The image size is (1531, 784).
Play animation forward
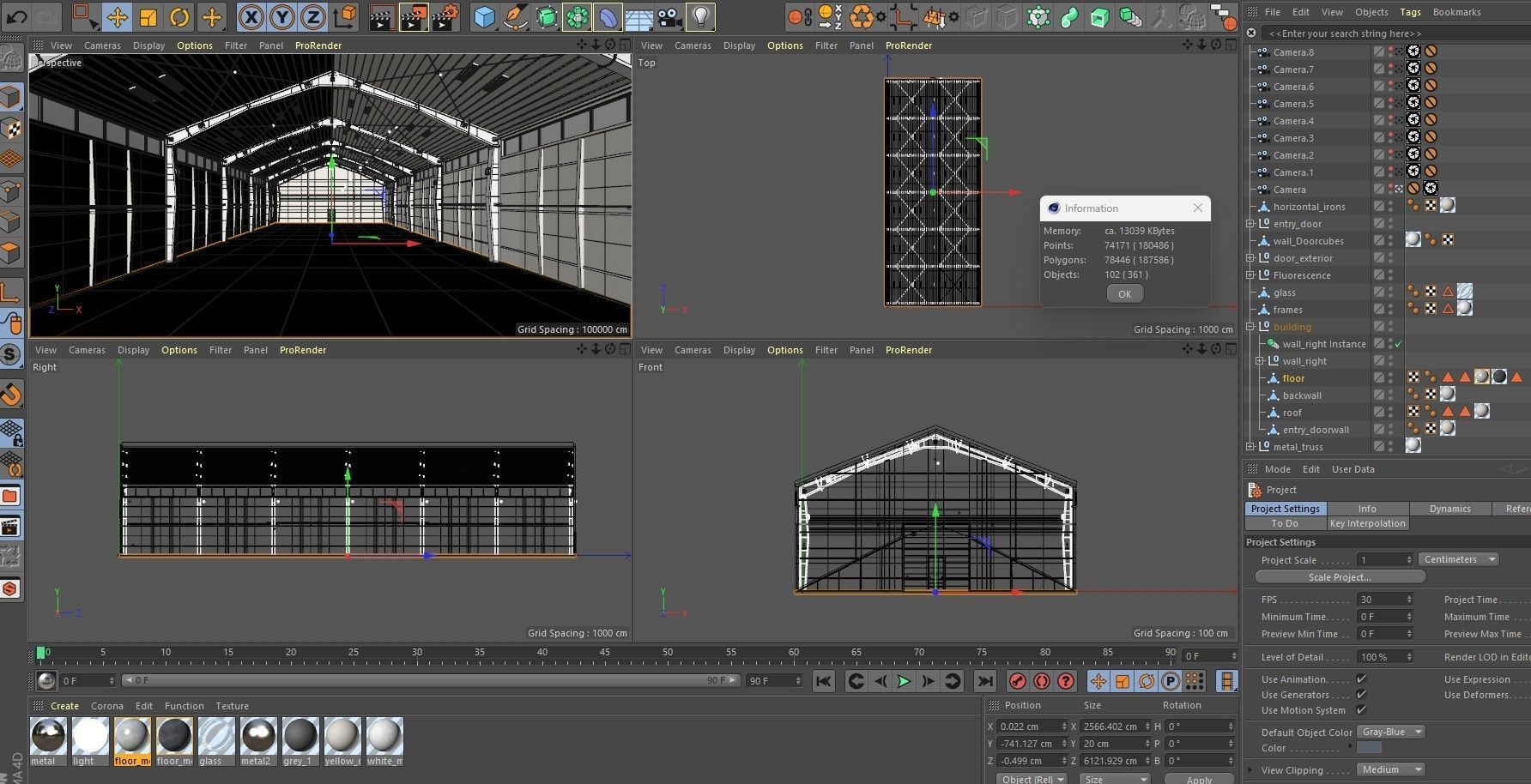point(904,681)
